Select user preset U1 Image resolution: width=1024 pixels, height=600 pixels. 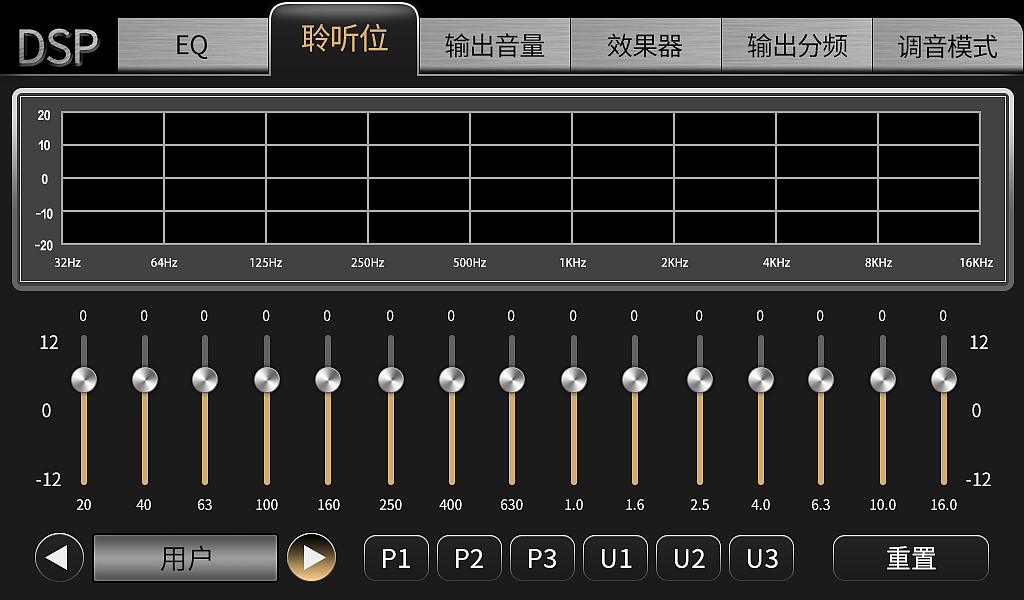[x=615, y=558]
